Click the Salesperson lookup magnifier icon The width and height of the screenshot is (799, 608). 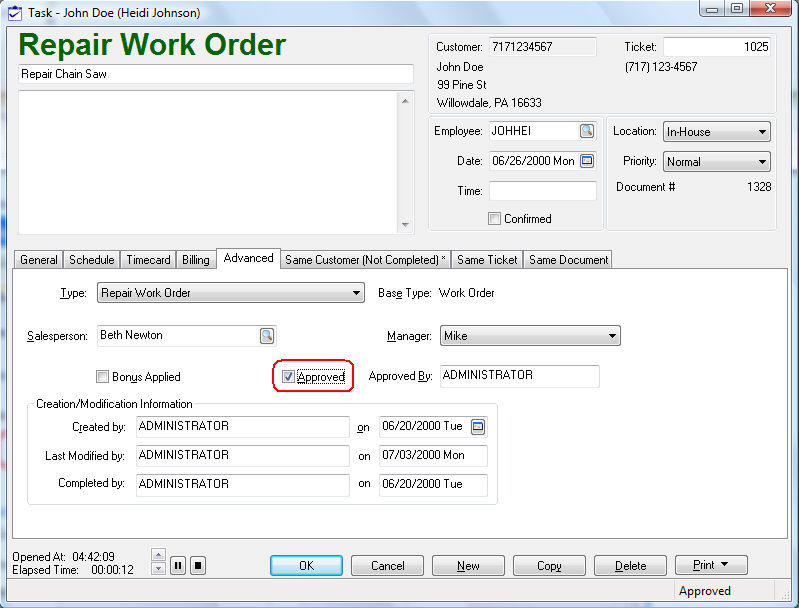pyautogui.click(x=267, y=336)
